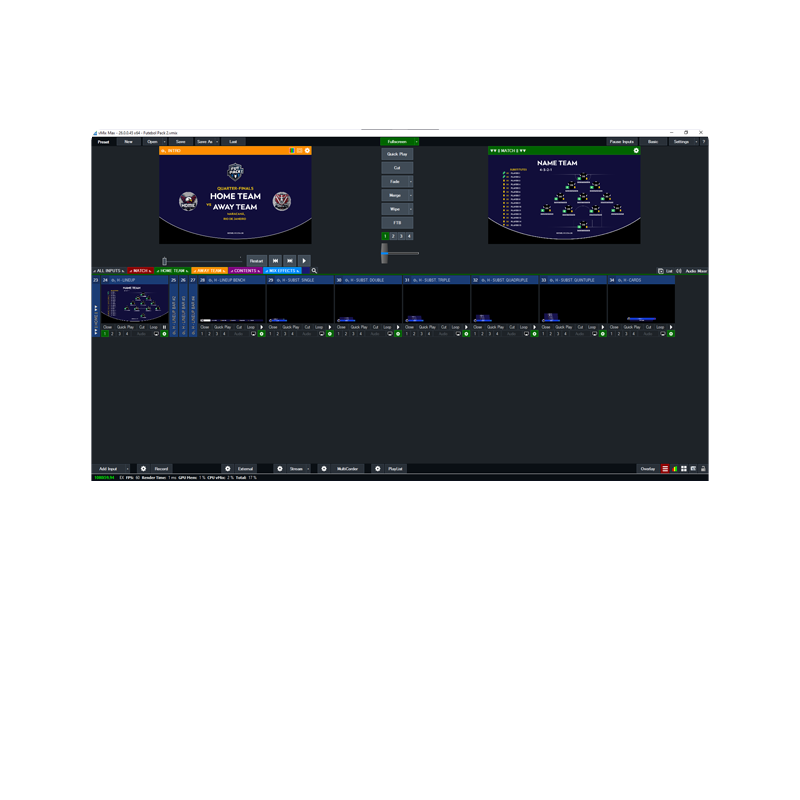Expand the Fade transition dropdown arrow
Image resolution: width=800 pixels, height=800 pixels.
coord(411,181)
